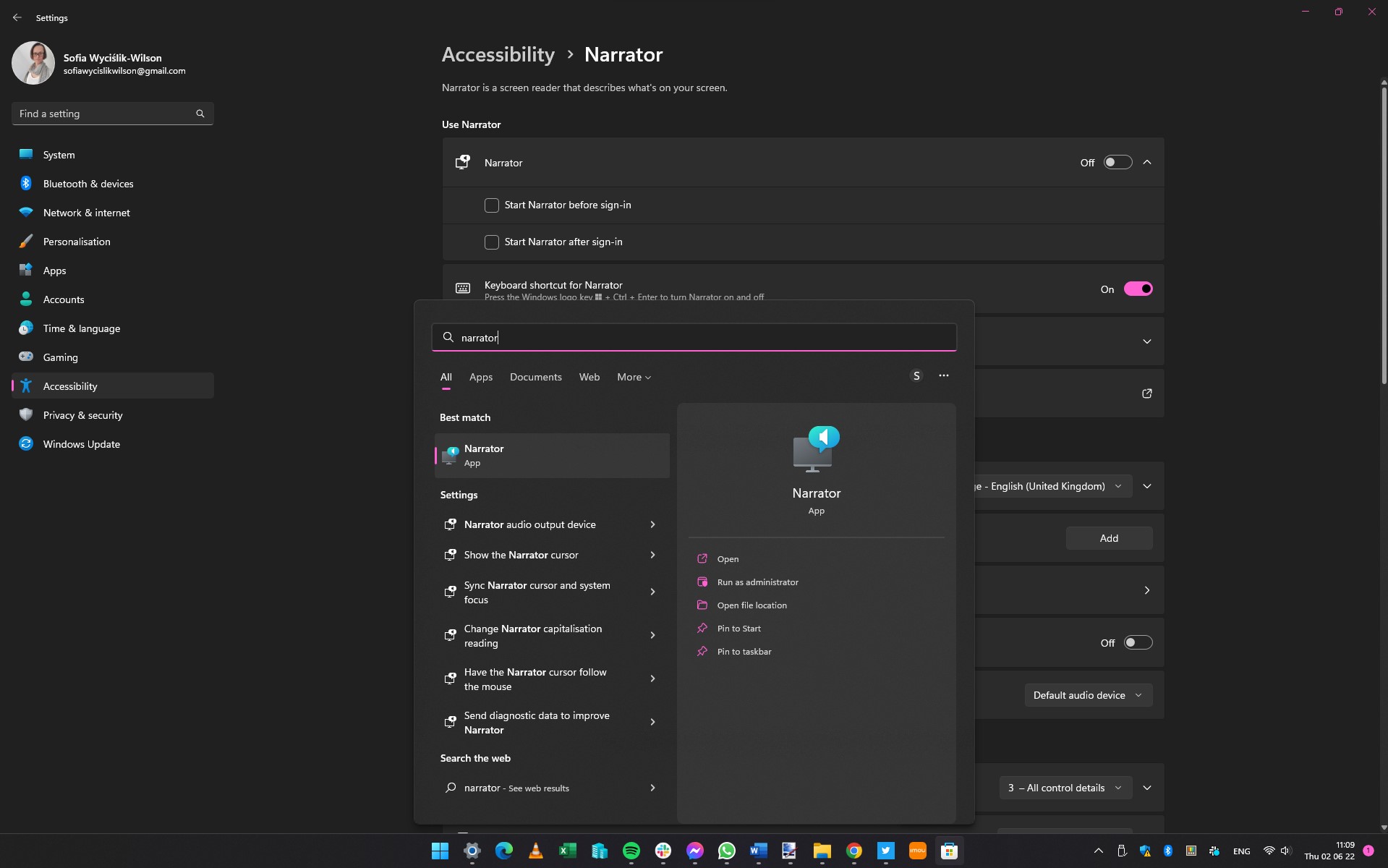This screenshot has height=868, width=1388.
Task: Switch to the Apps search tab
Action: 480,377
